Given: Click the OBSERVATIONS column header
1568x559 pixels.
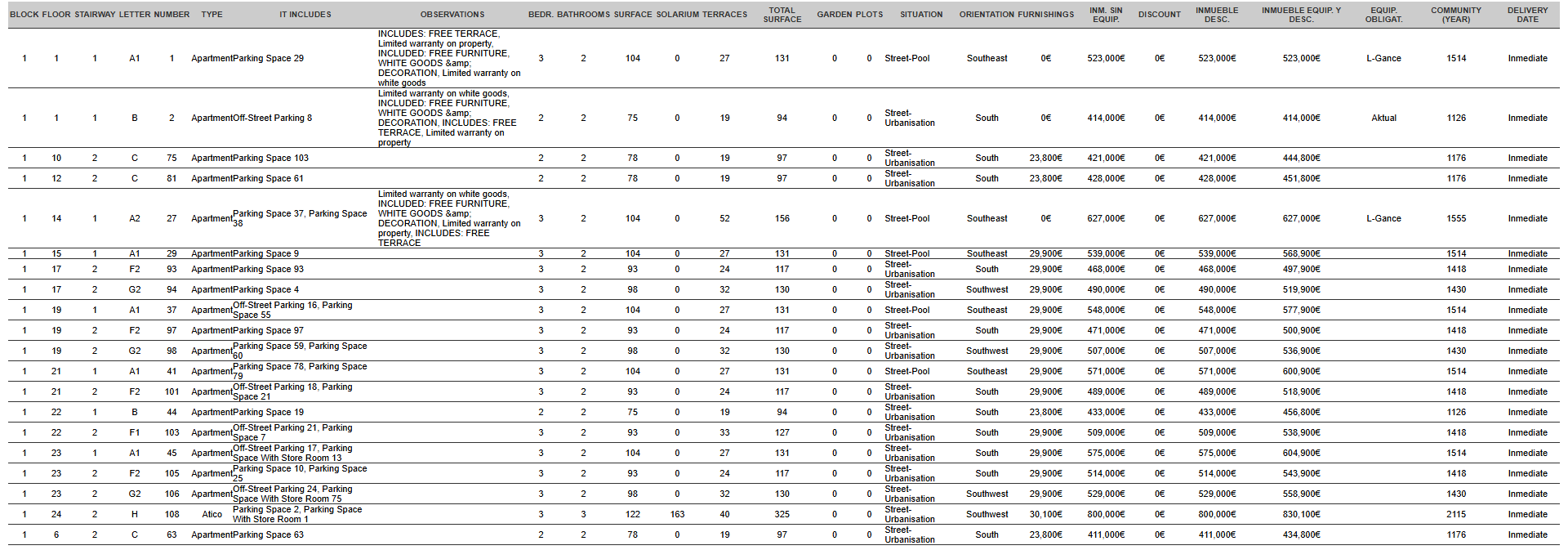Looking at the screenshot, I should point(452,15).
